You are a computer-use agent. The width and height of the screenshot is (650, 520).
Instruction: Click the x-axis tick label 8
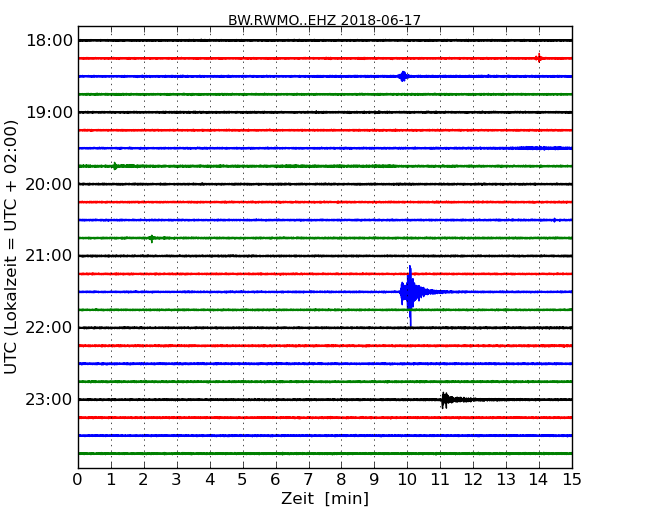341,480
